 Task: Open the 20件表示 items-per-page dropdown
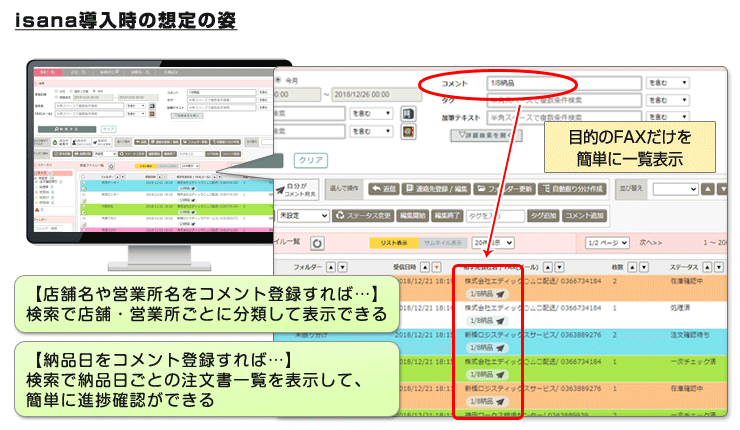(x=493, y=243)
